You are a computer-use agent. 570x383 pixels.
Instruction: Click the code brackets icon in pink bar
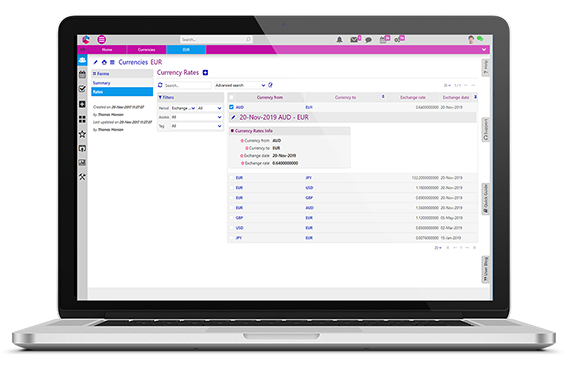coord(83,49)
